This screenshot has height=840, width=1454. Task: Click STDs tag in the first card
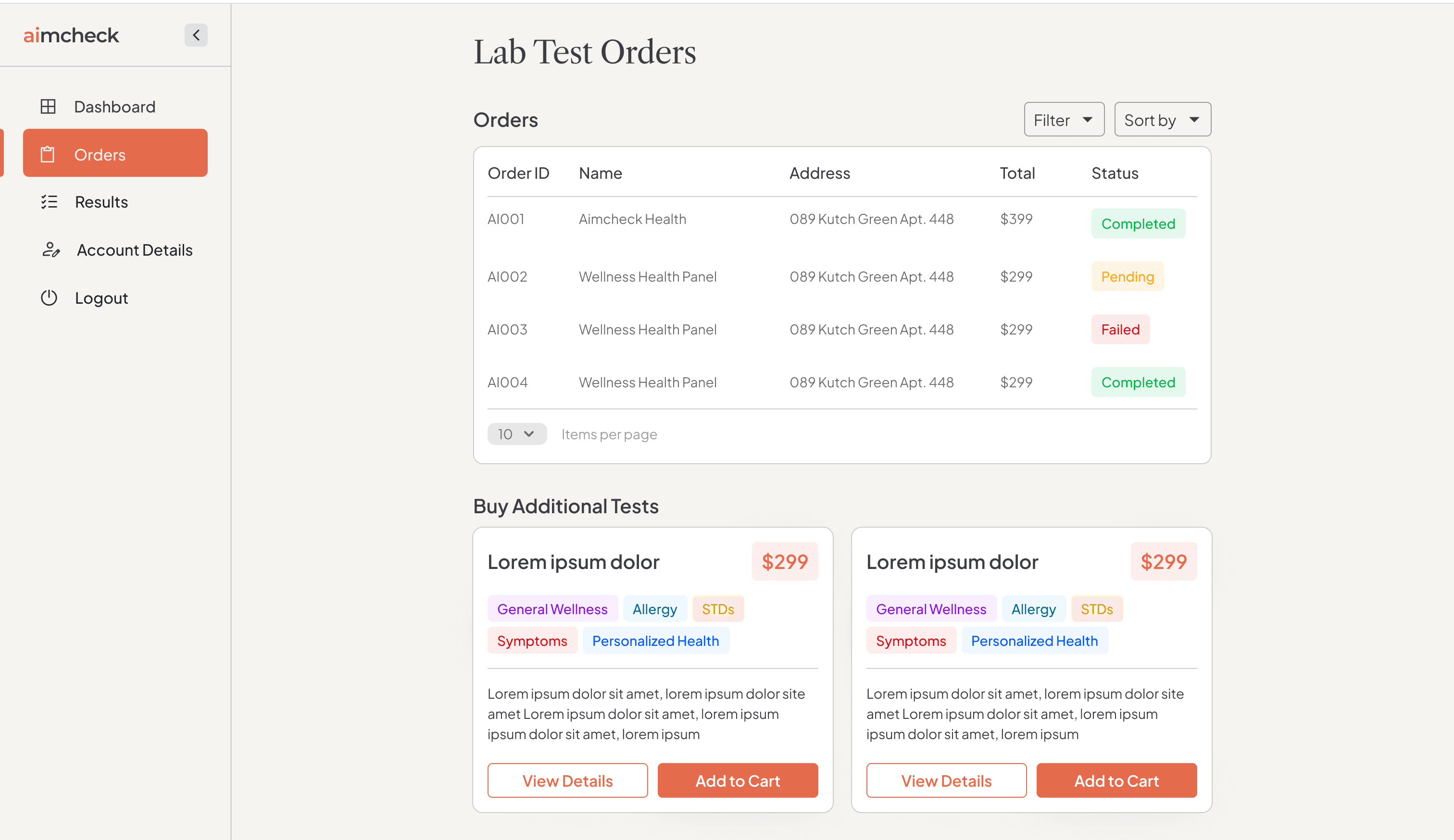(x=718, y=609)
